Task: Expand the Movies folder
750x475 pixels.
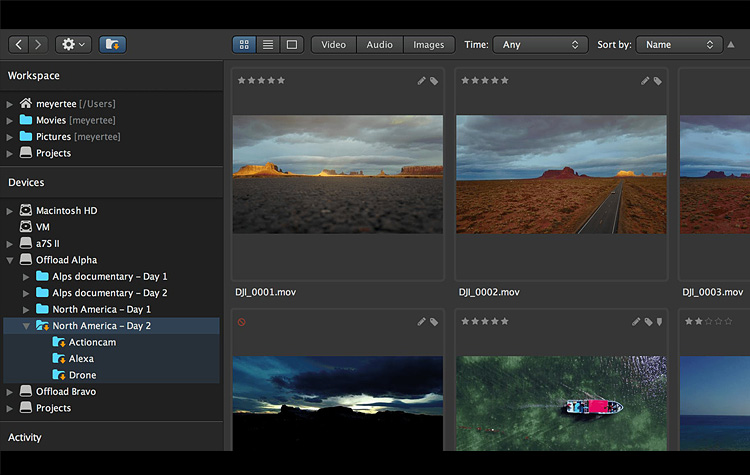Action: pyautogui.click(x=10, y=121)
